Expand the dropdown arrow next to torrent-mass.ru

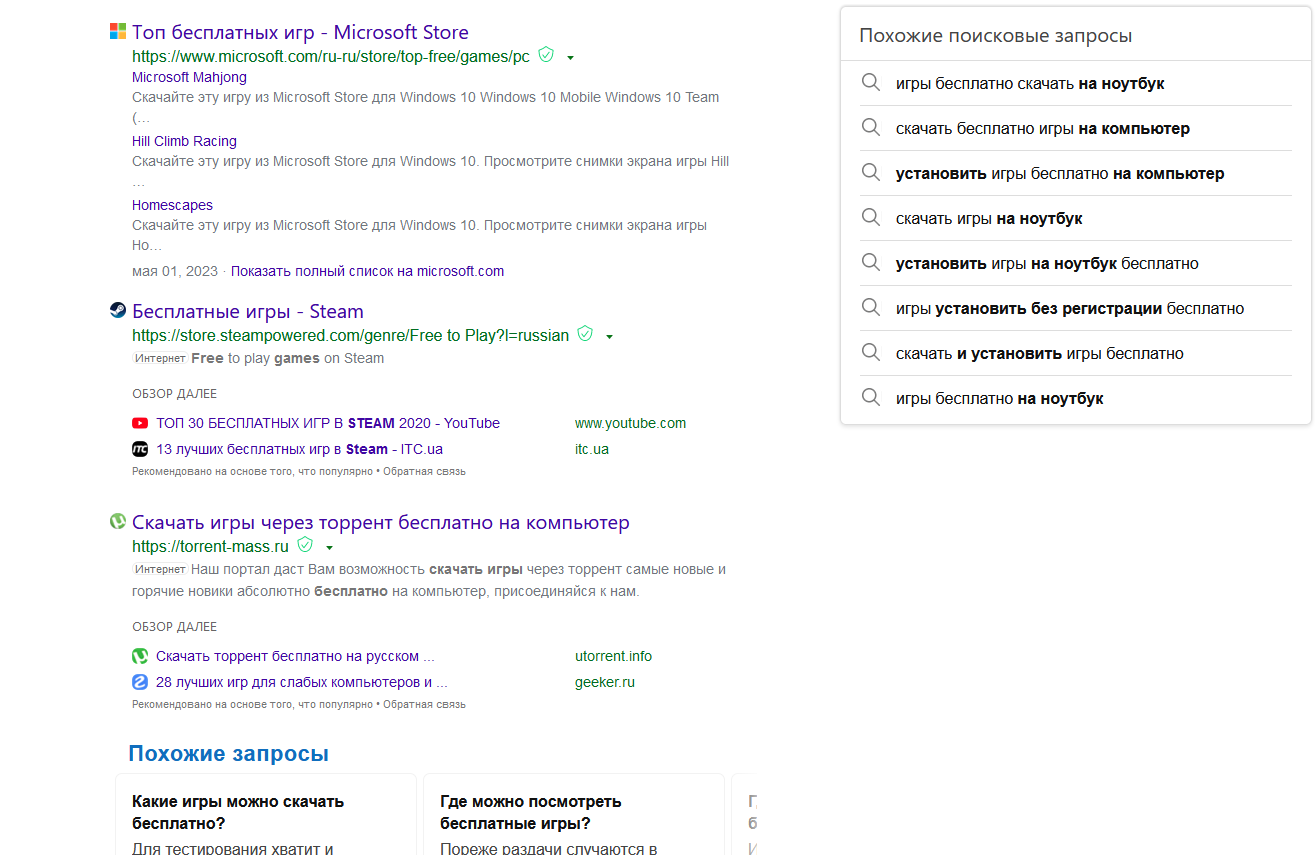point(329,548)
